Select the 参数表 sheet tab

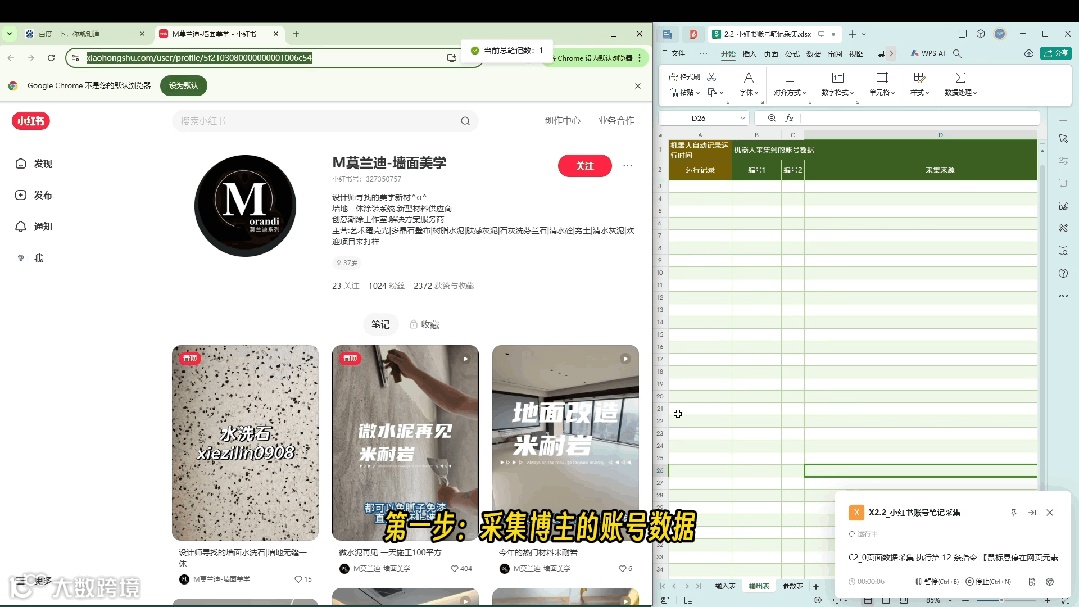pos(793,586)
